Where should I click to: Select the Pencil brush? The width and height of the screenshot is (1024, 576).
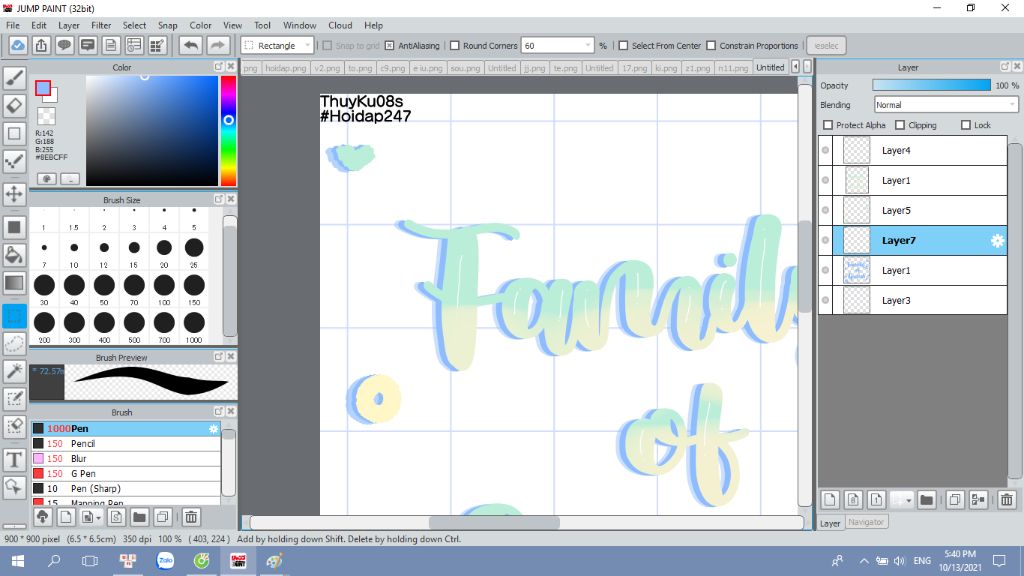[x=126, y=443]
